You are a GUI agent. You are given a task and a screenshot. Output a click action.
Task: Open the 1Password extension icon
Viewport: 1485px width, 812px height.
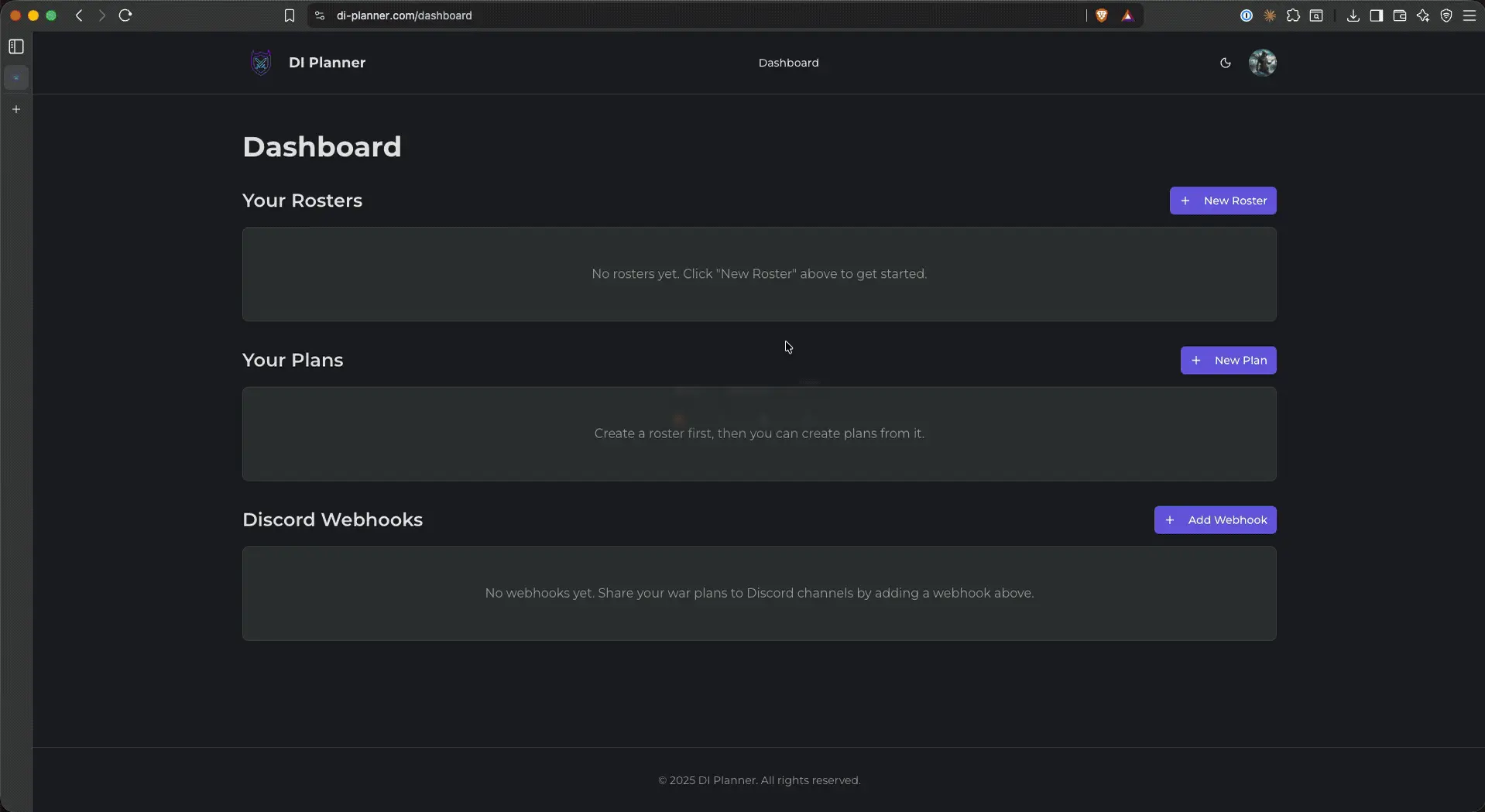pos(1246,15)
